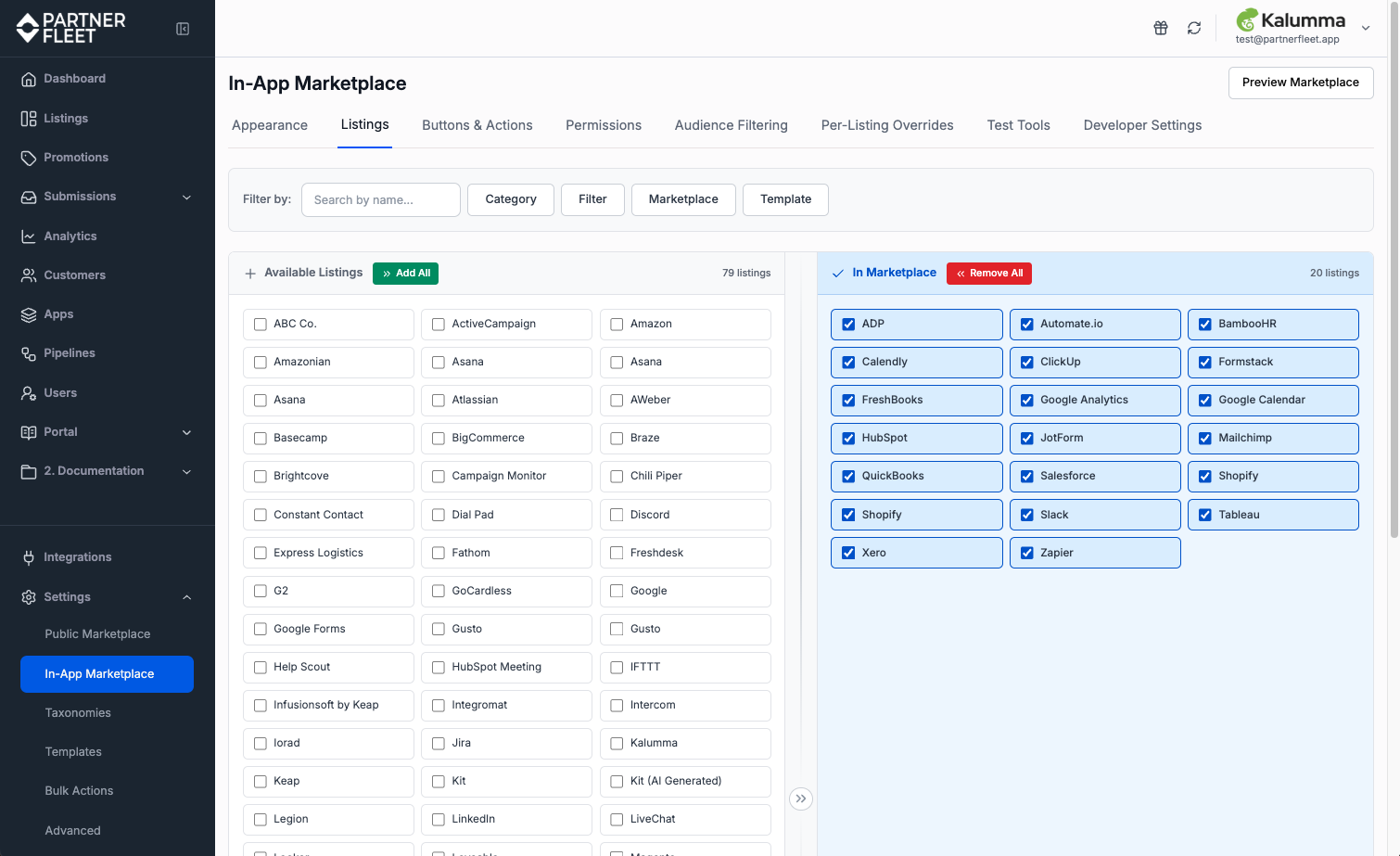Go to Public Marketplace settings
1400x856 pixels.
[97, 634]
